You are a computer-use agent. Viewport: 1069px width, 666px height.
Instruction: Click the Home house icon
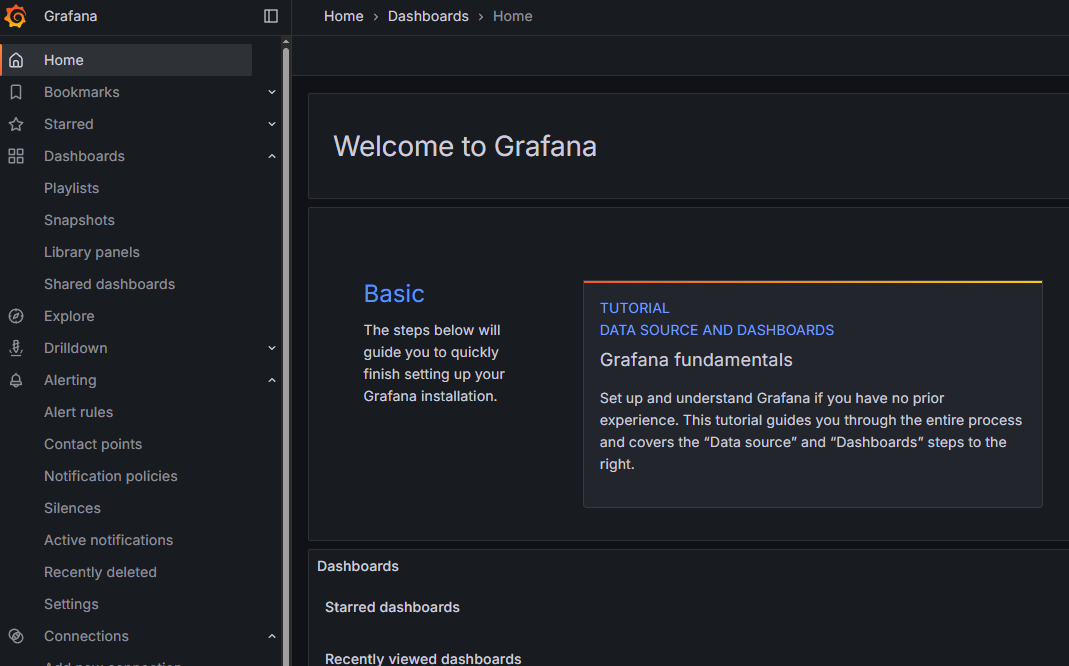point(16,60)
